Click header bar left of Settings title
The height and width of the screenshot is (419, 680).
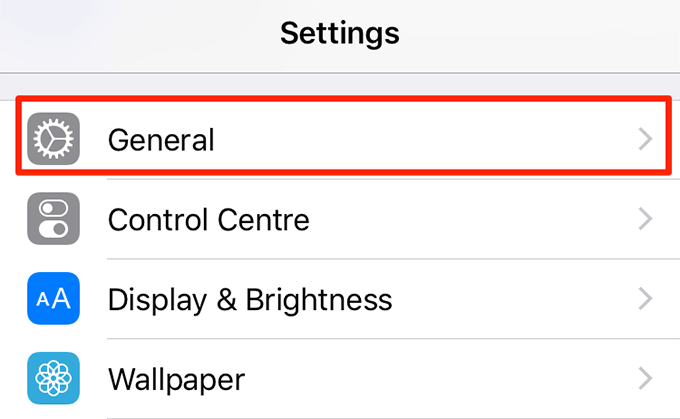click(120, 33)
